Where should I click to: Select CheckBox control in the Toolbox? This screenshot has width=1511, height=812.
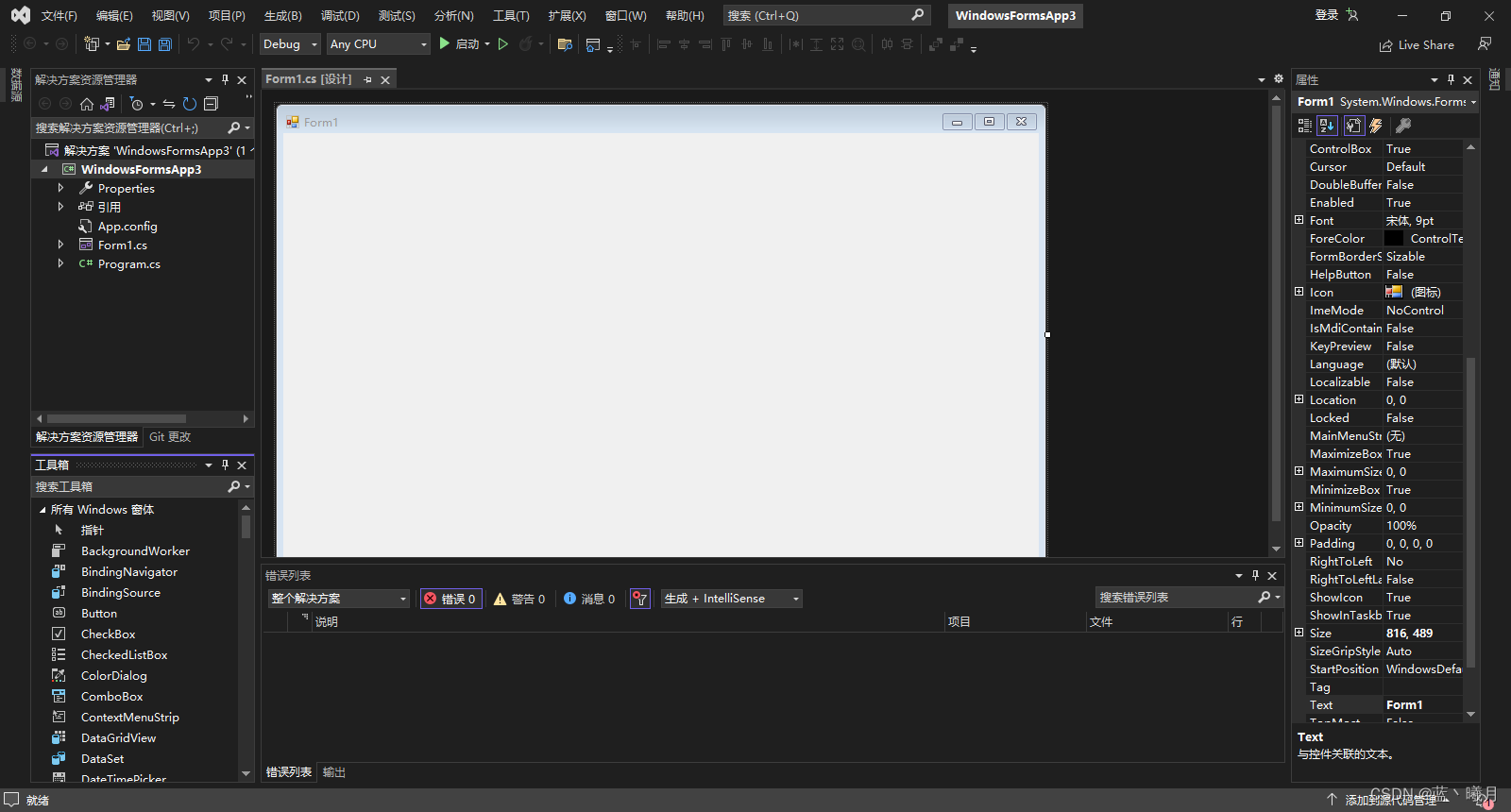(x=108, y=634)
